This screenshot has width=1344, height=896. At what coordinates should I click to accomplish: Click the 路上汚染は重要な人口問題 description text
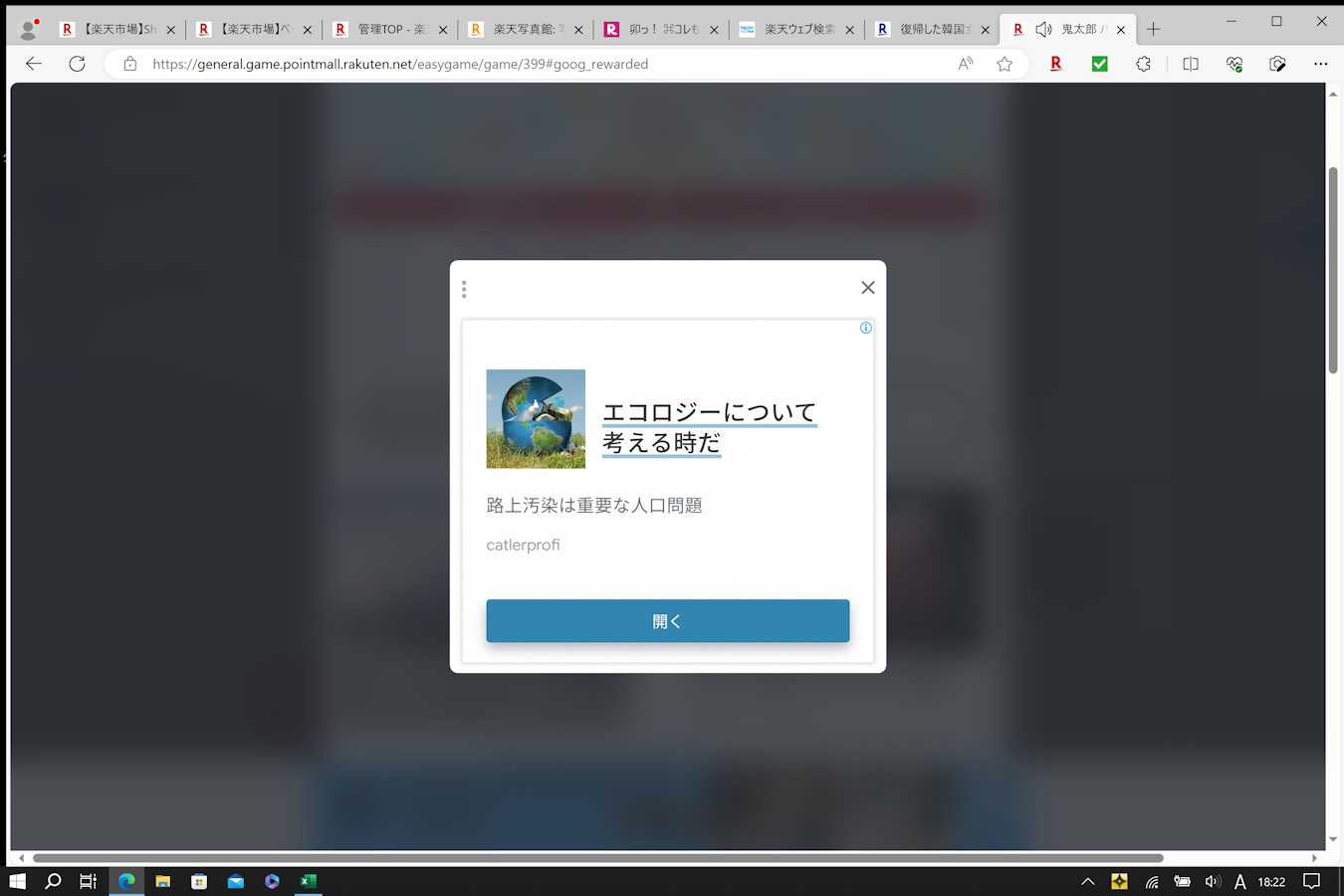click(594, 506)
